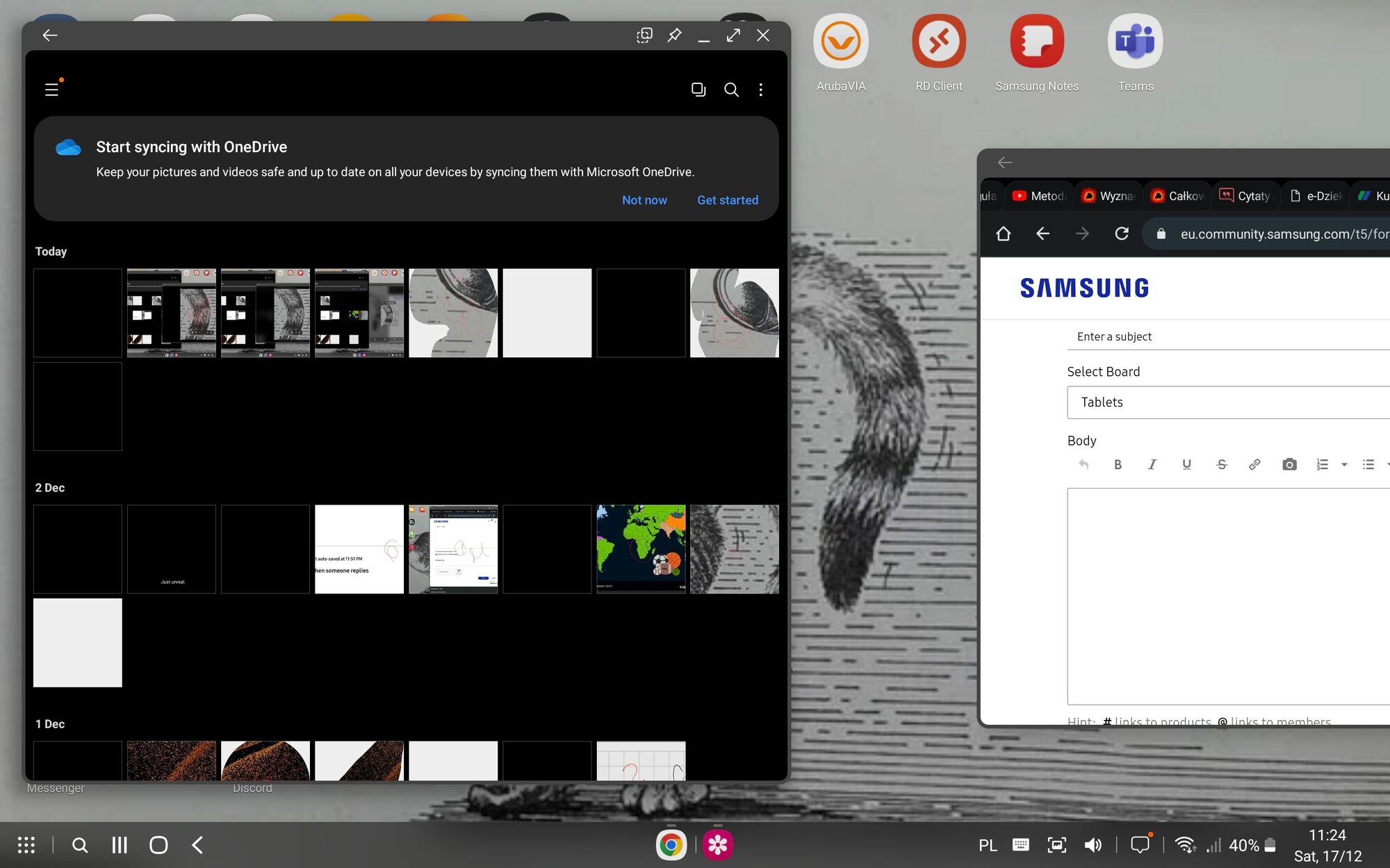
Task: Open notifications speech bubble icon
Action: coord(1140,844)
